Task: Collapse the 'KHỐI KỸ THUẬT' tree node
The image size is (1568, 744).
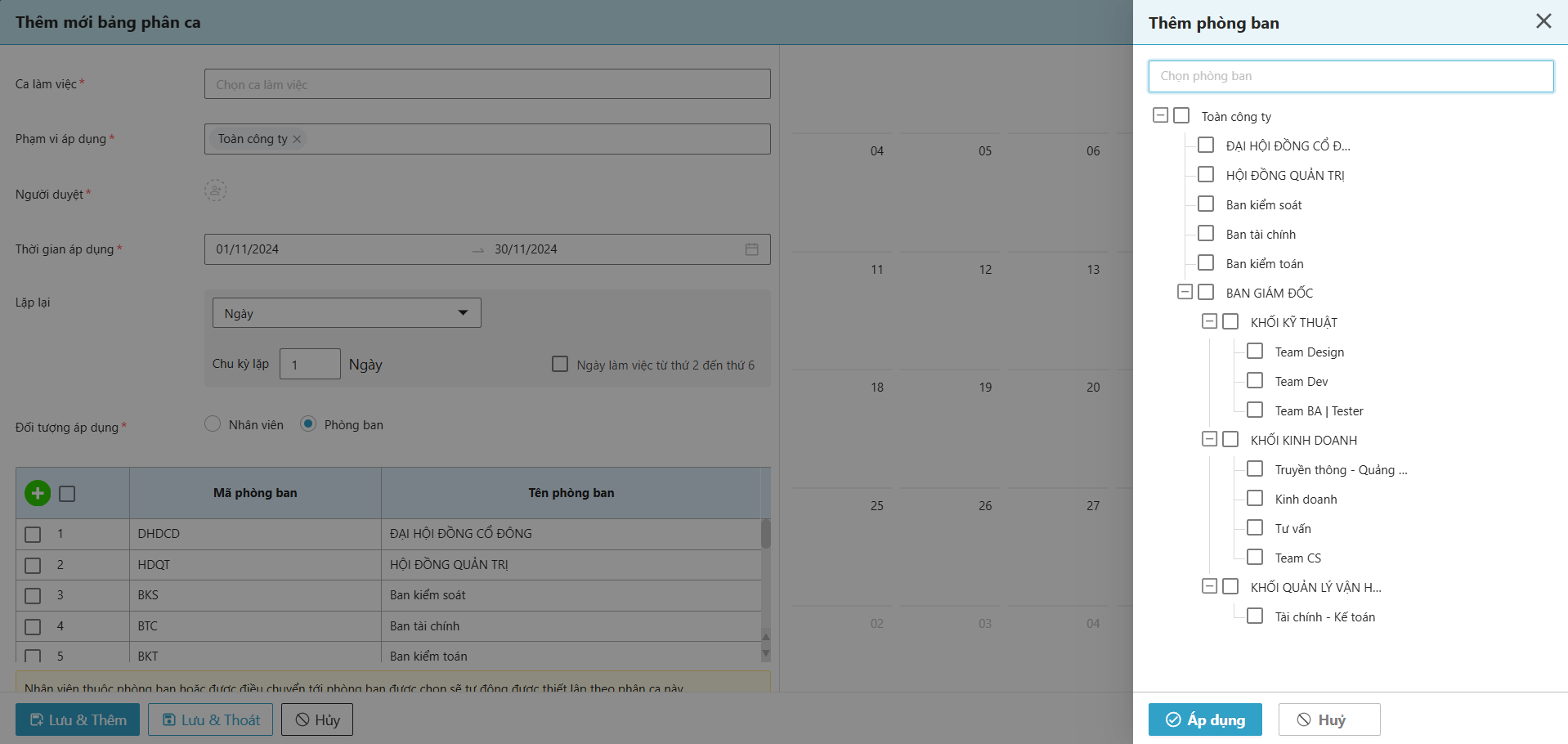Action: [x=1209, y=321]
